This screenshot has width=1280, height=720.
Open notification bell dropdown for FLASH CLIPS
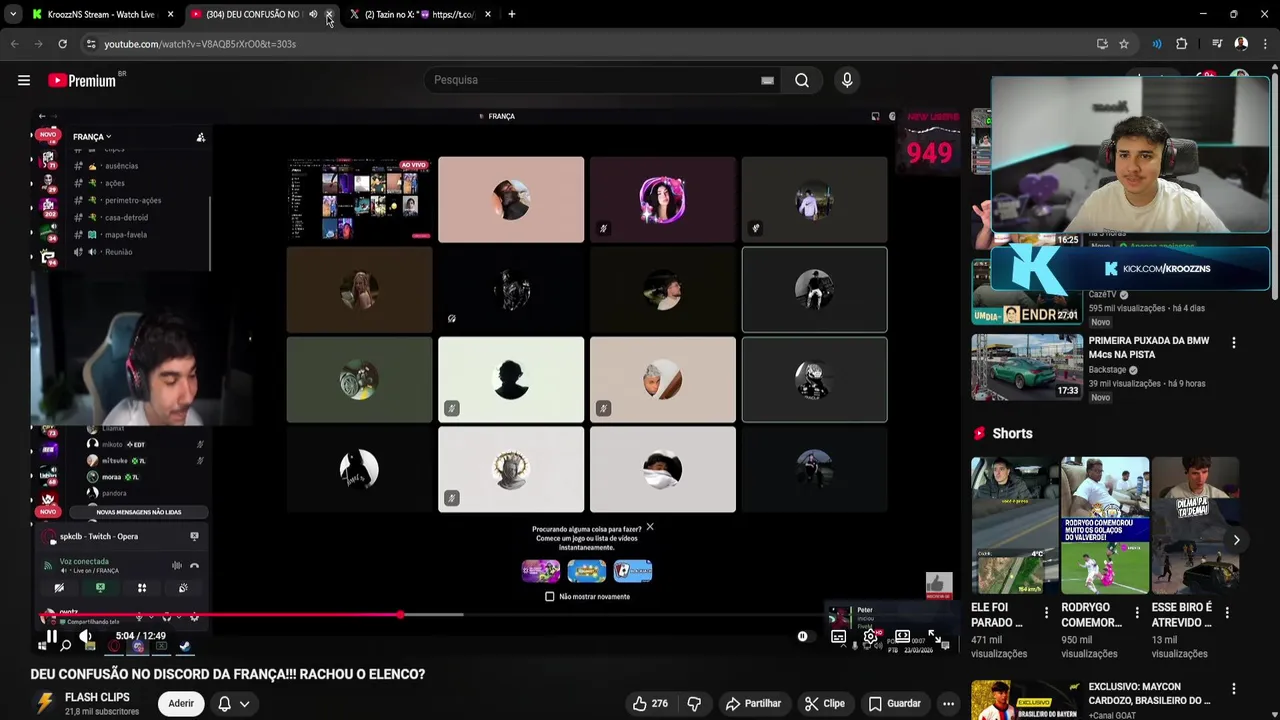(233, 703)
